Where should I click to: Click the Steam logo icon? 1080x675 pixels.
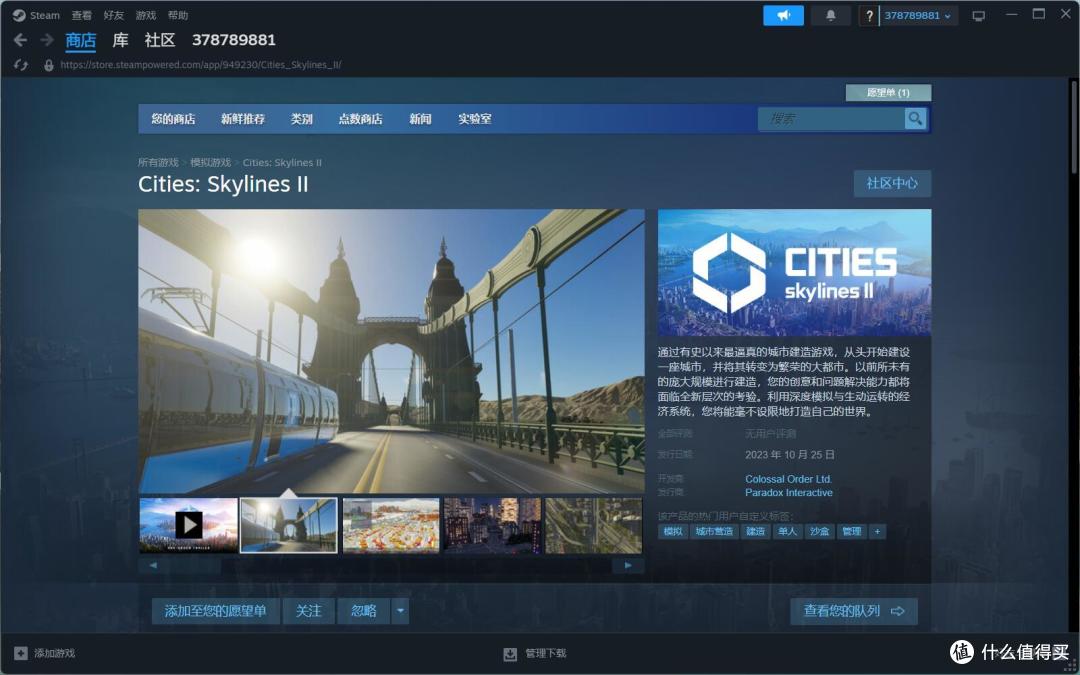(x=19, y=15)
